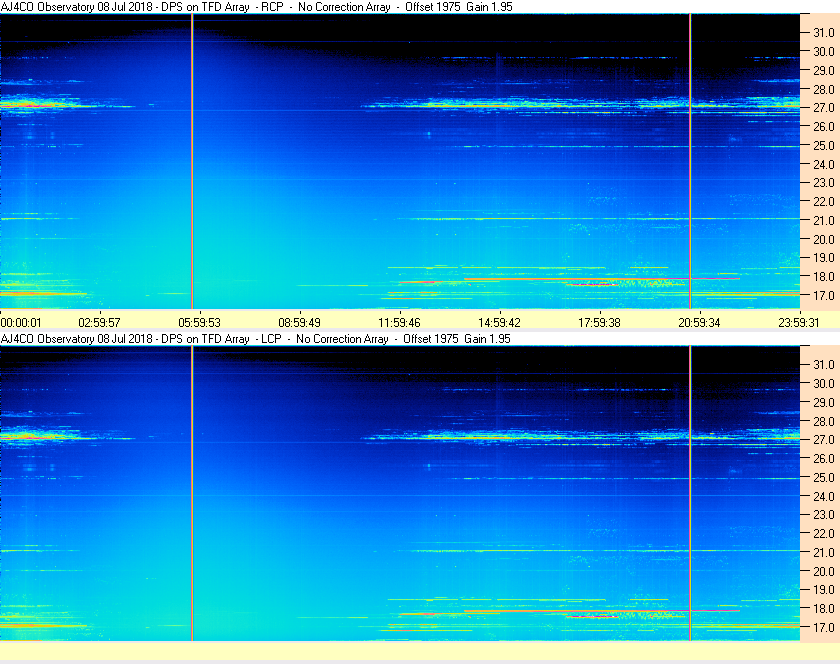This screenshot has width=840, height=664.
Task: Pick the 27.0 frequency label in LCP panel
Action: [824, 439]
